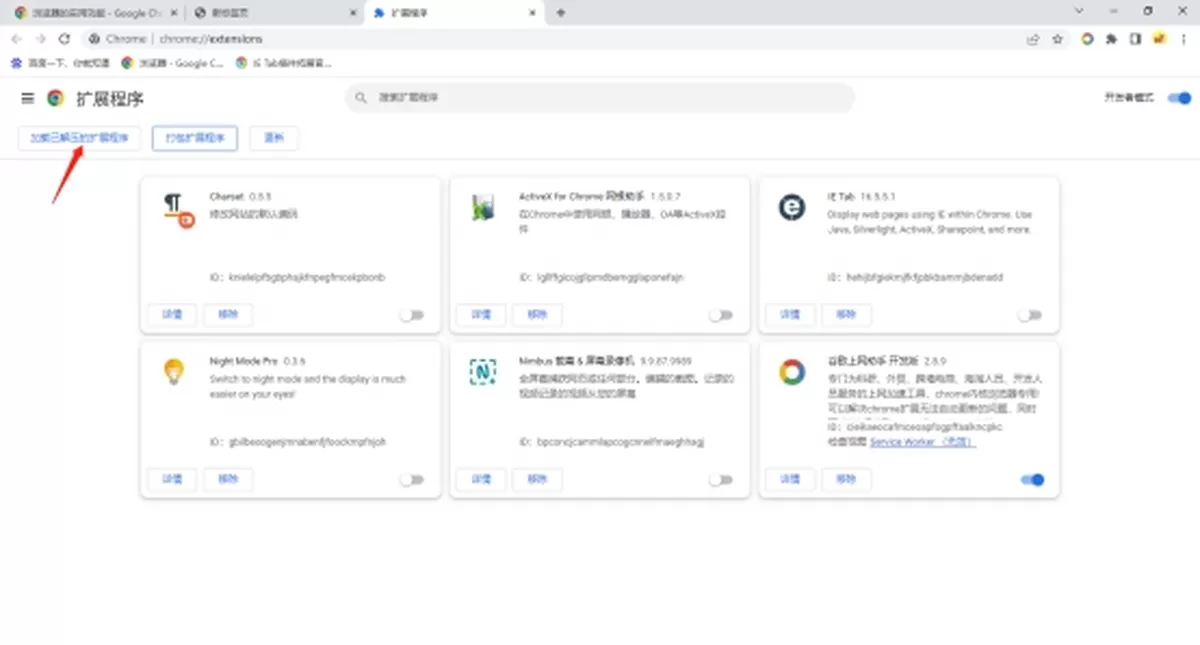Remove Night Mode Pro via 移除
This screenshot has width=1200, height=645.
[229, 479]
